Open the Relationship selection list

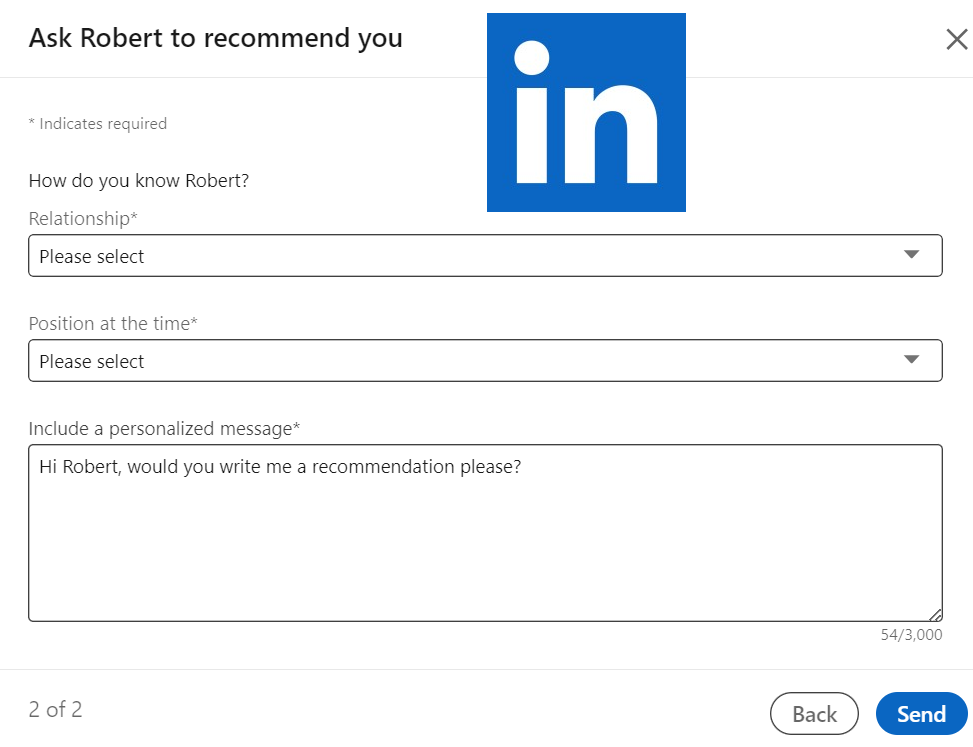tap(486, 255)
